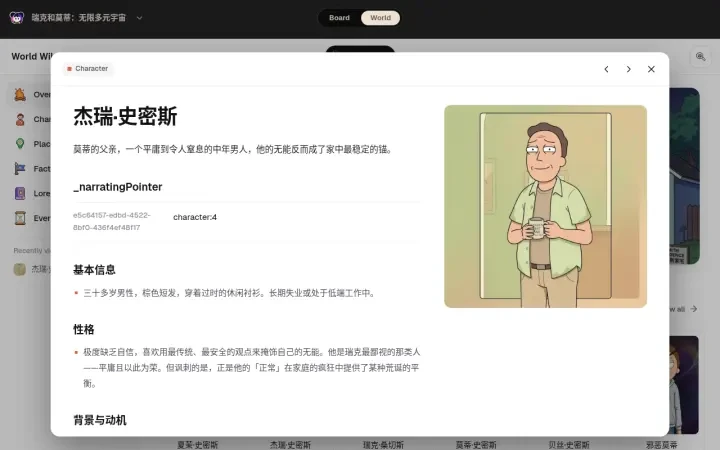720x450 pixels.
Task: Open Lore sidebar book icon
Action: 20,193
